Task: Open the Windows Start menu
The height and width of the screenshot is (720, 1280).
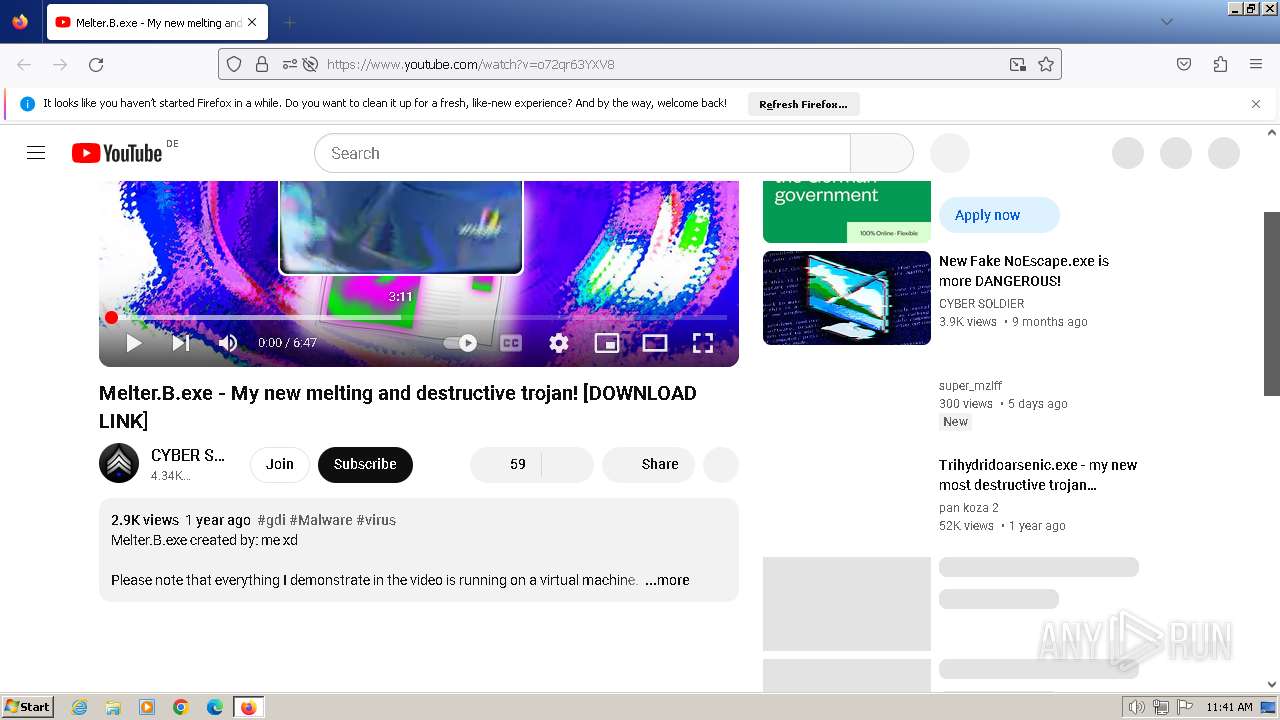Action: [x=28, y=707]
